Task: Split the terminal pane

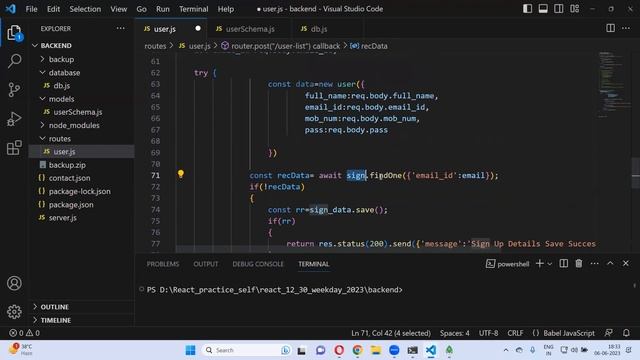Action: click(x=563, y=264)
